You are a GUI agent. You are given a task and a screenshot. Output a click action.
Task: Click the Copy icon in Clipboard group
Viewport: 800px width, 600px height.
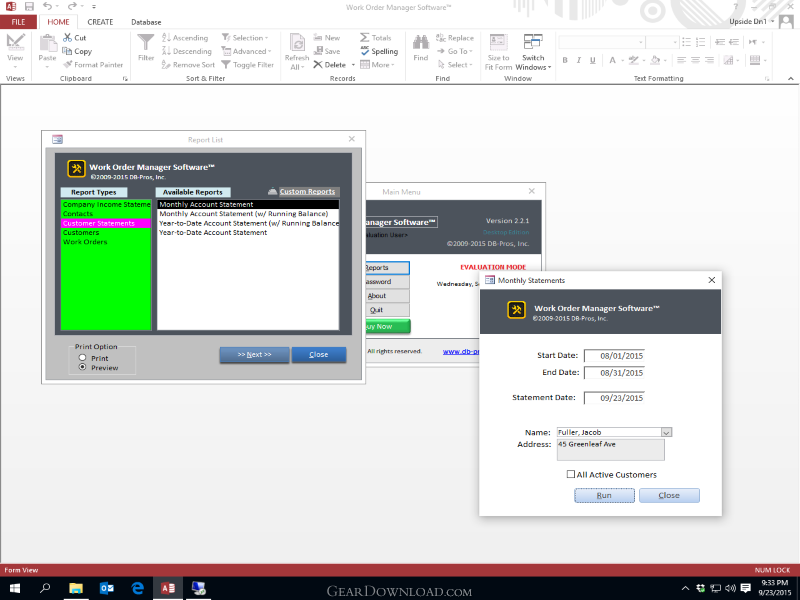click(x=67, y=51)
